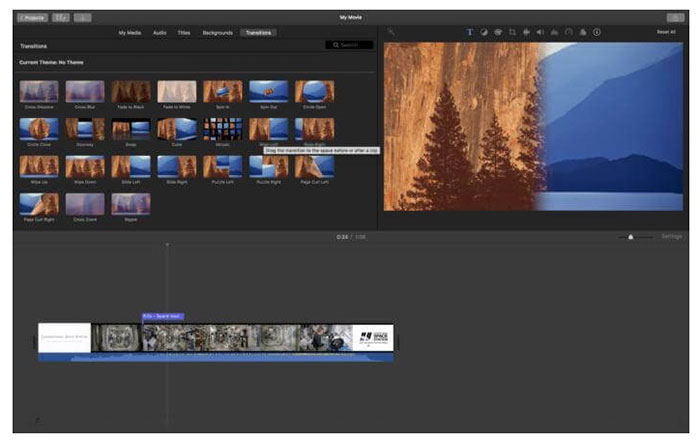Select the Cross Dissolve transition thumbnail

(x=39, y=92)
